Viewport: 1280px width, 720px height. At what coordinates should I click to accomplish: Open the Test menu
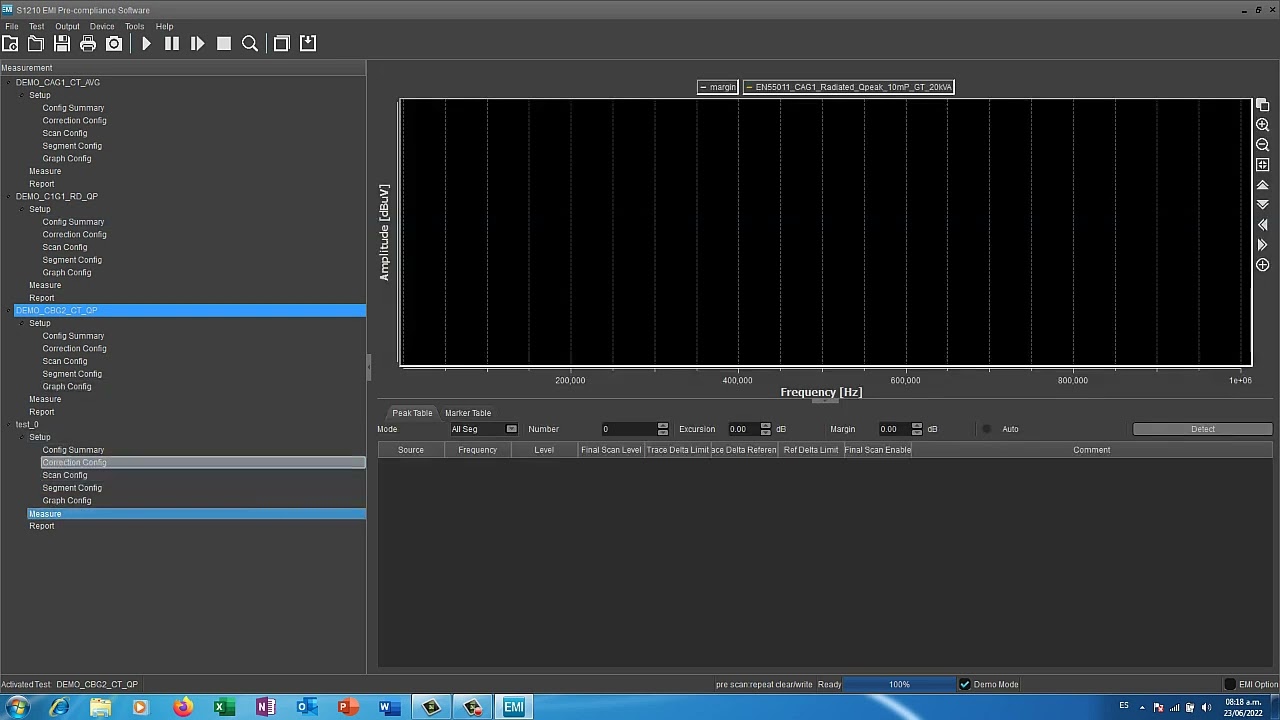(36, 26)
